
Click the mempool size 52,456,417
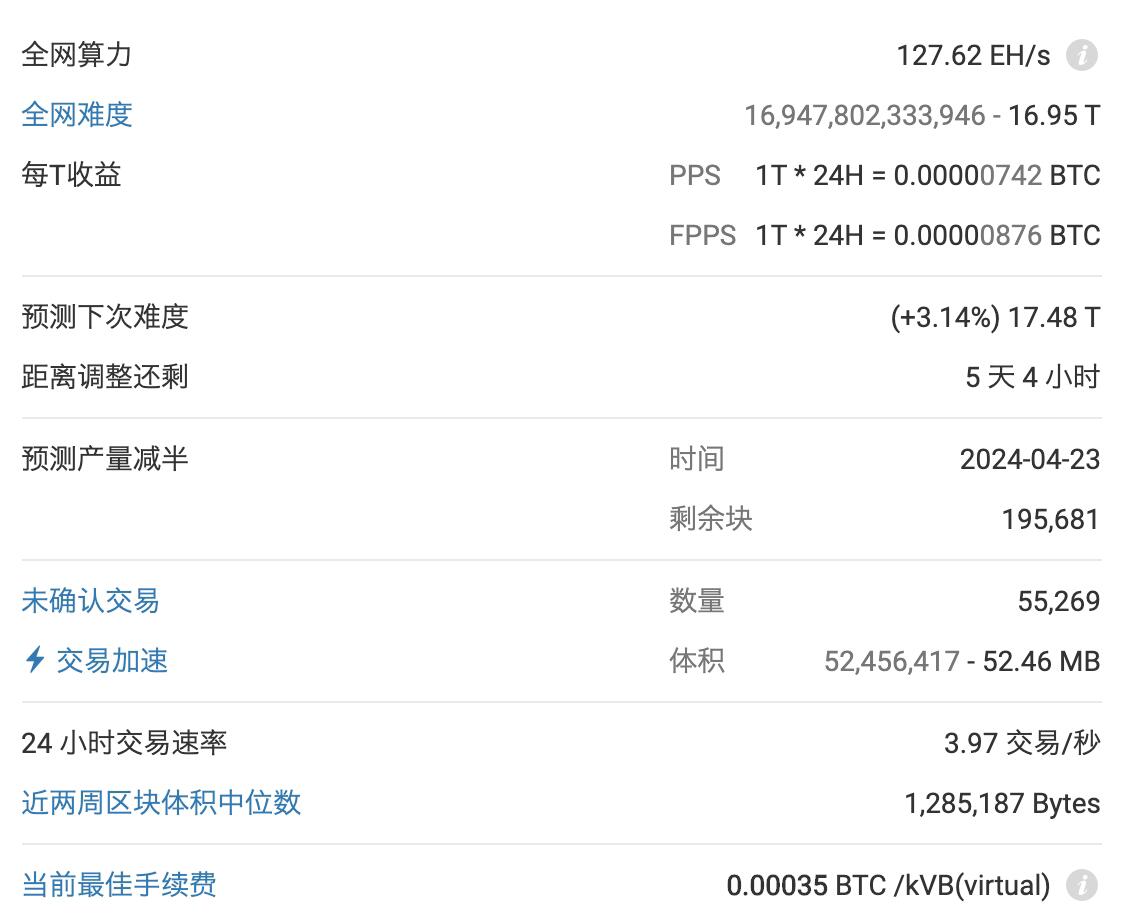click(x=890, y=661)
